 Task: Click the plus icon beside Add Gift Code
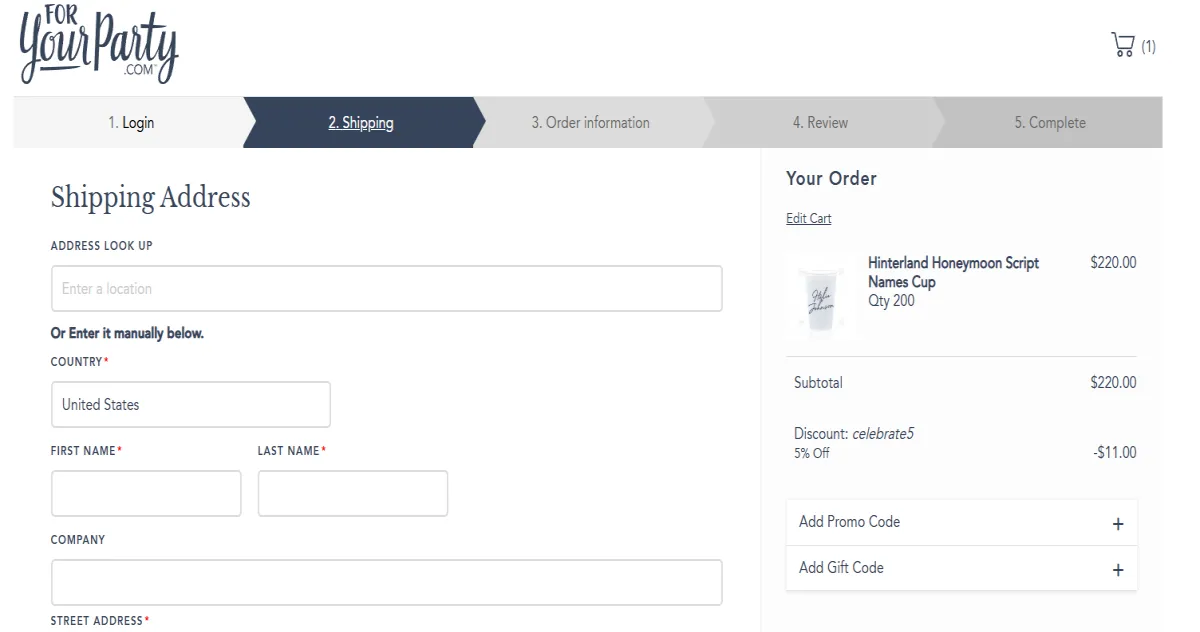pos(1117,569)
